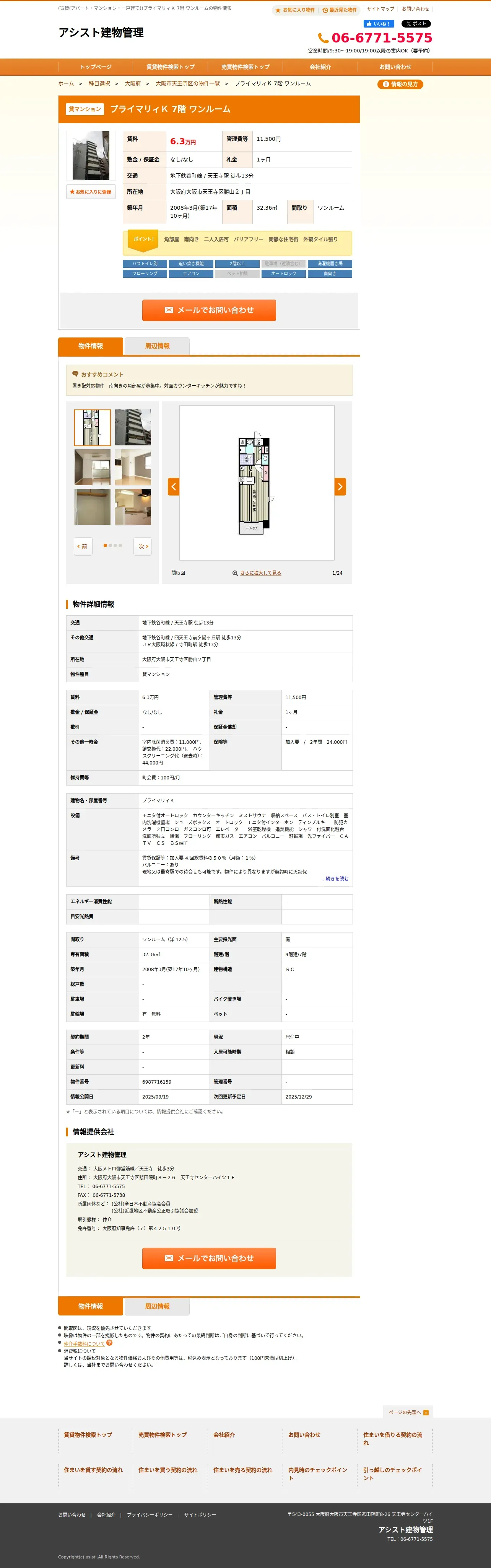This screenshot has width=491, height=1568.
Task: Select the kitchen counter thumbnail
Action: [133, 507]
